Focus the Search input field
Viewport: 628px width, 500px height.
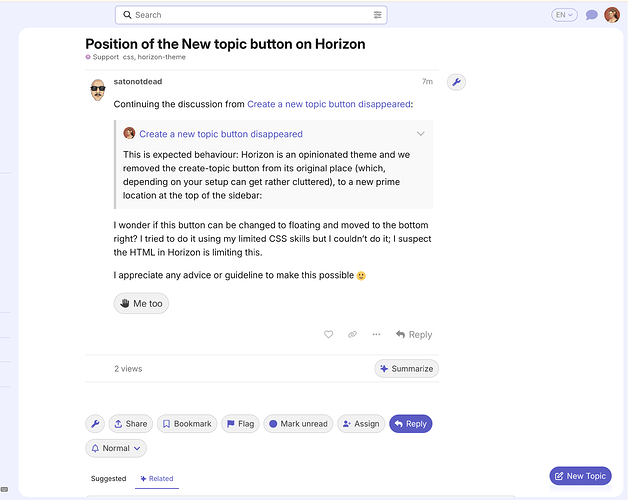(251, 15)
